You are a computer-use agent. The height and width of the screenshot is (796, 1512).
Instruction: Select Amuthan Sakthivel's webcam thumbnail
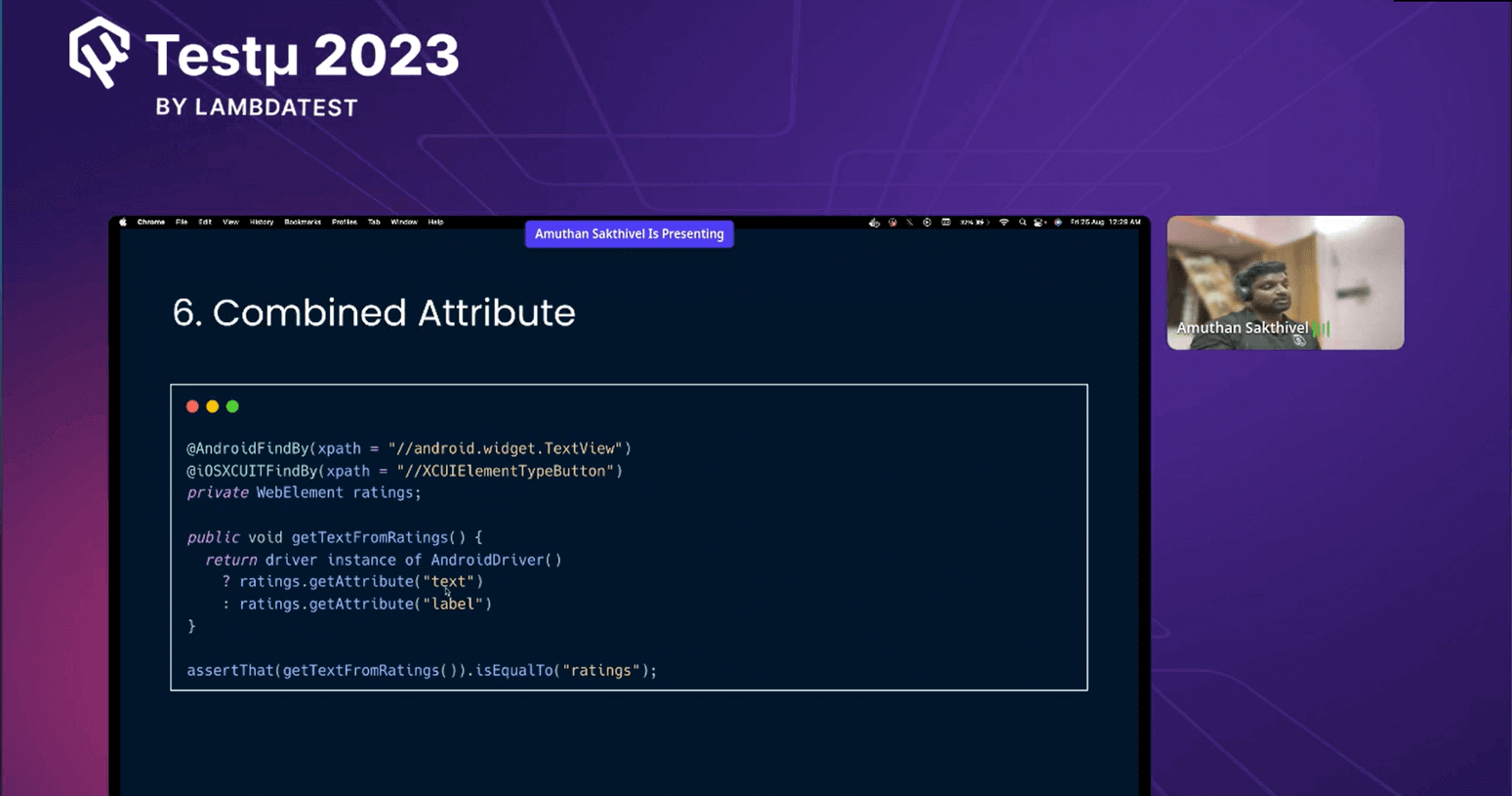1286,282
